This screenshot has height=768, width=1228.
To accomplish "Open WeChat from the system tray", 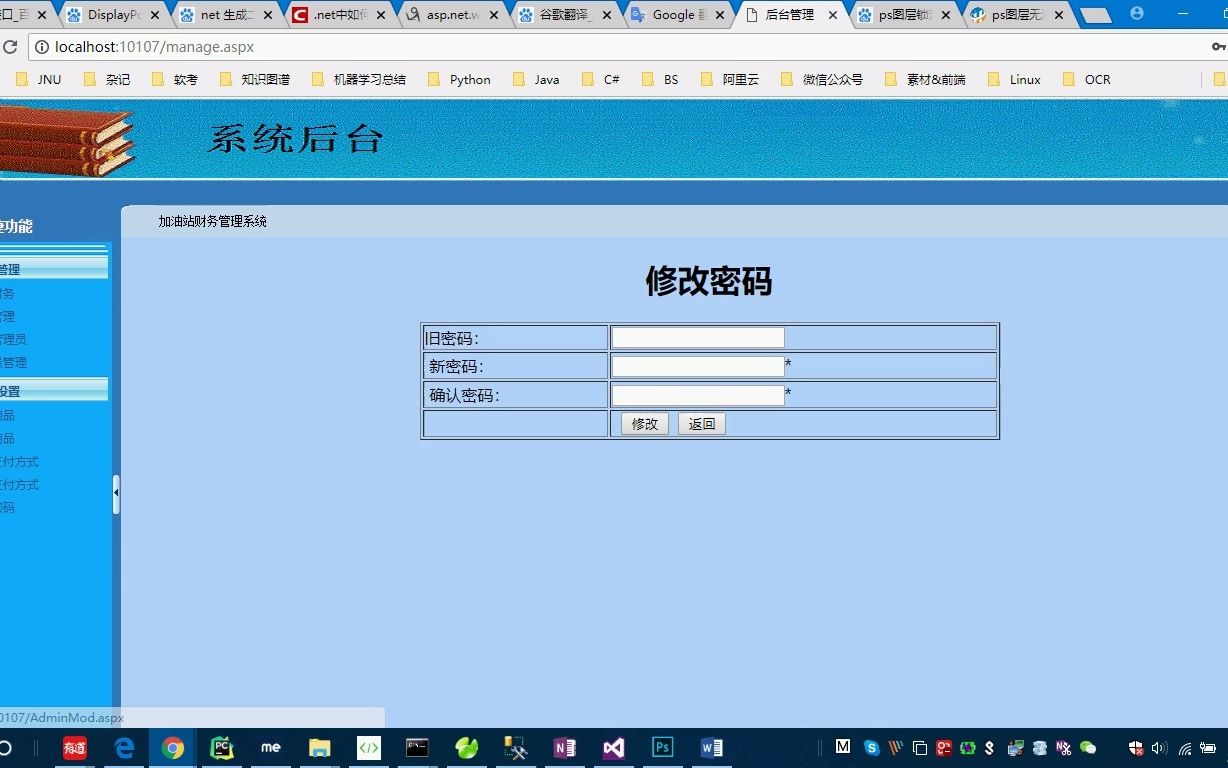I will point(1087,748).
